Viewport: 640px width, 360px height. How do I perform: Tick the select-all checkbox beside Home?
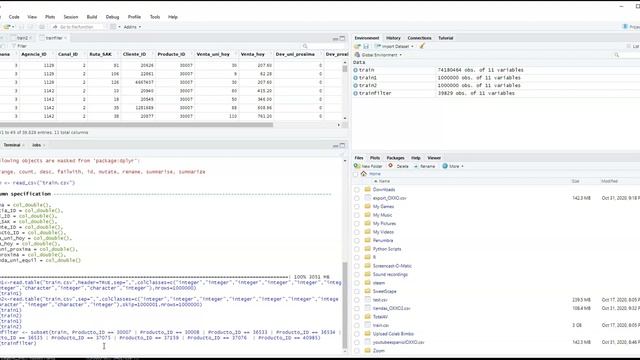356,174
